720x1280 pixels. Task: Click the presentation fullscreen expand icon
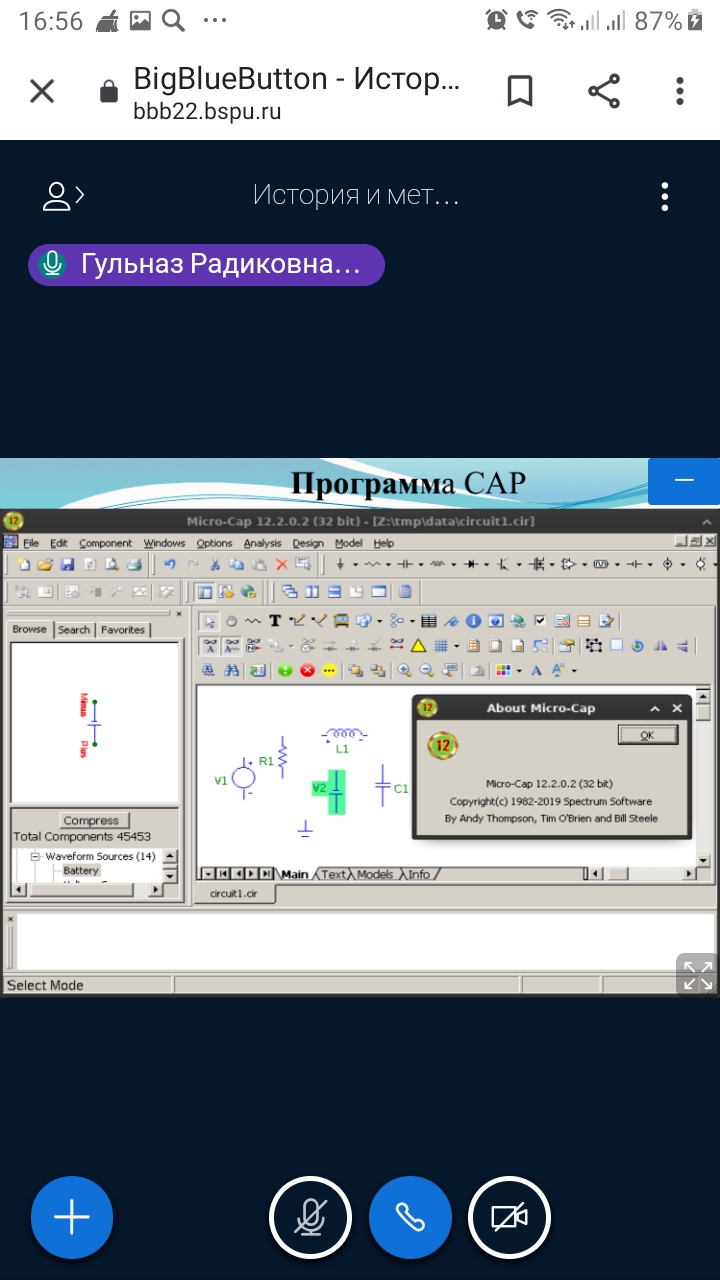pyautogui.click(x=696, y=974)
